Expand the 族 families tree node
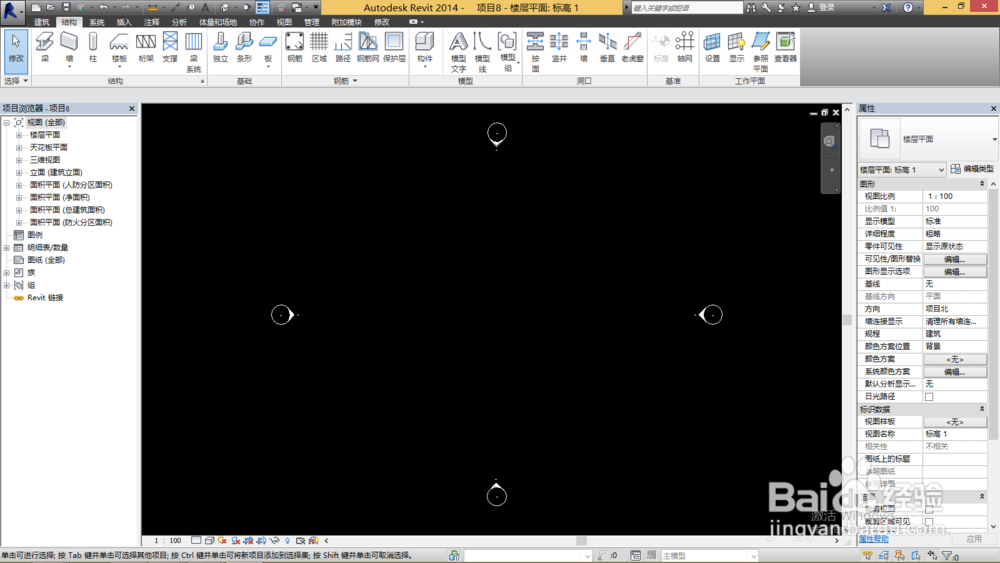 [7, 272]
